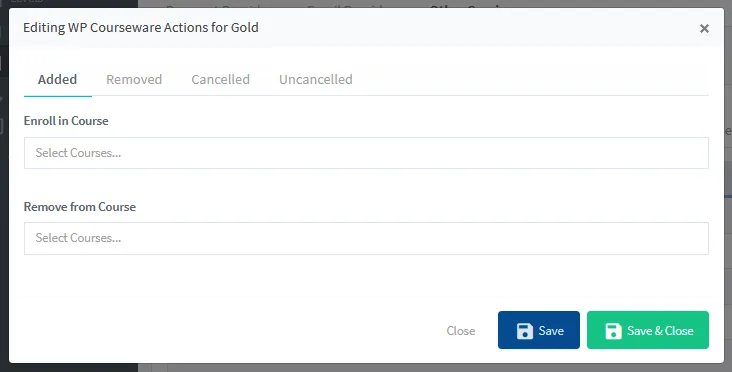Click the disk icon on Save & Close
Screen dimensions: 732x372
pos(613,331)
